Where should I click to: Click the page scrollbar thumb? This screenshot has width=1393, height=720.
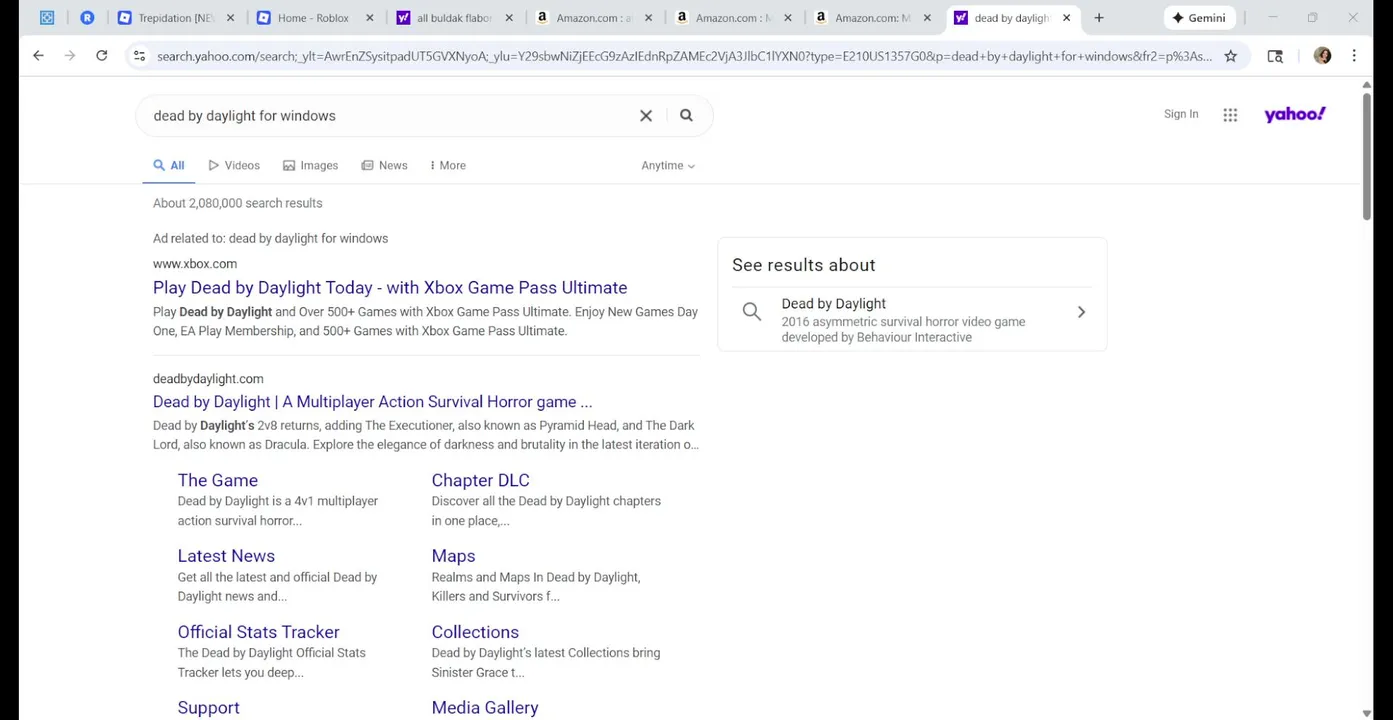point(1367,155)
